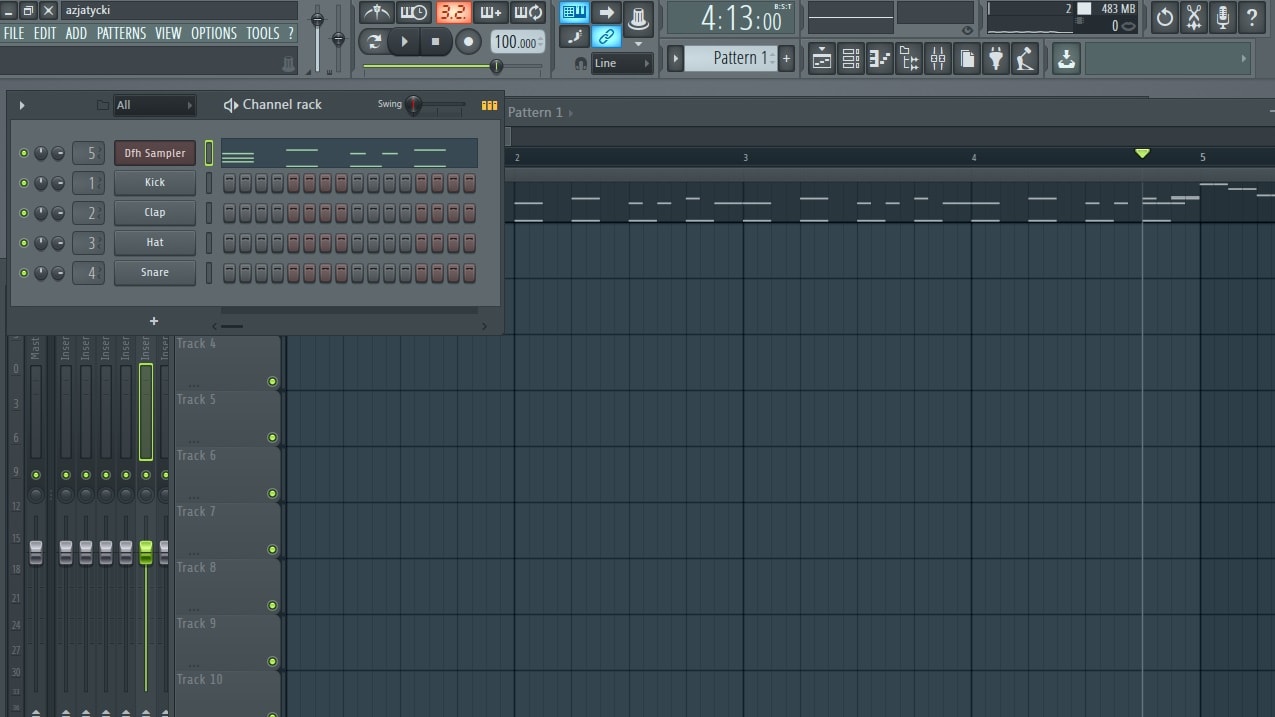Mute the Hat channel
Screen dimensions: 1275x717
point(24,243)
